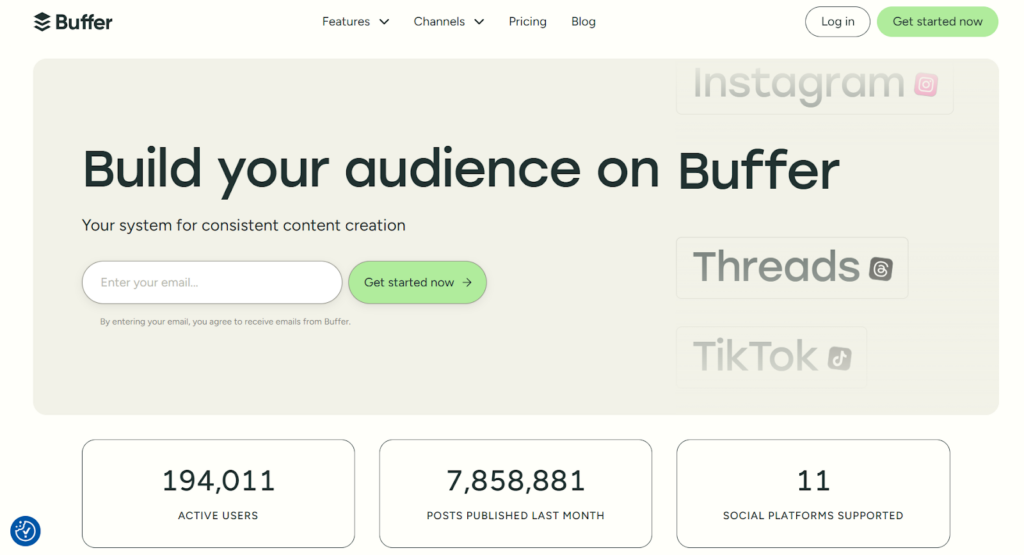The image size is (1024, 555).
Task: Click the 11 platforms figure
Action: pyautogui.click(x=813, y=481)
